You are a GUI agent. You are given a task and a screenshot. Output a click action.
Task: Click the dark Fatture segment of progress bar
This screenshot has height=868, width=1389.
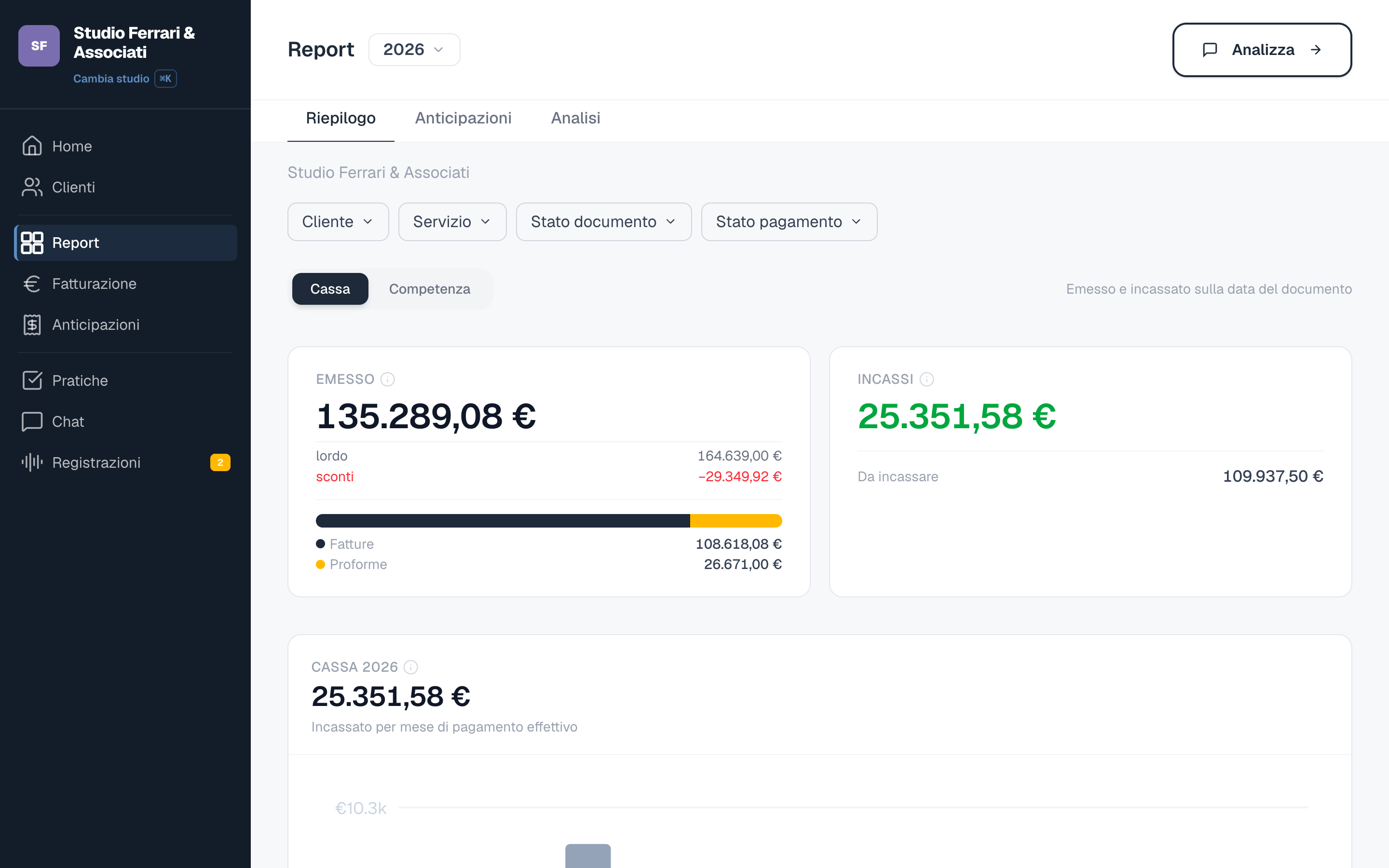click(x=503, y=521)
